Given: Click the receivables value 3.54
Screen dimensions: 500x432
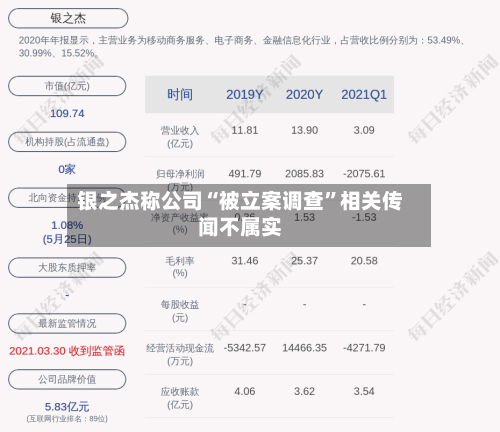Looking at the screenshot, I should click(364, 392).
